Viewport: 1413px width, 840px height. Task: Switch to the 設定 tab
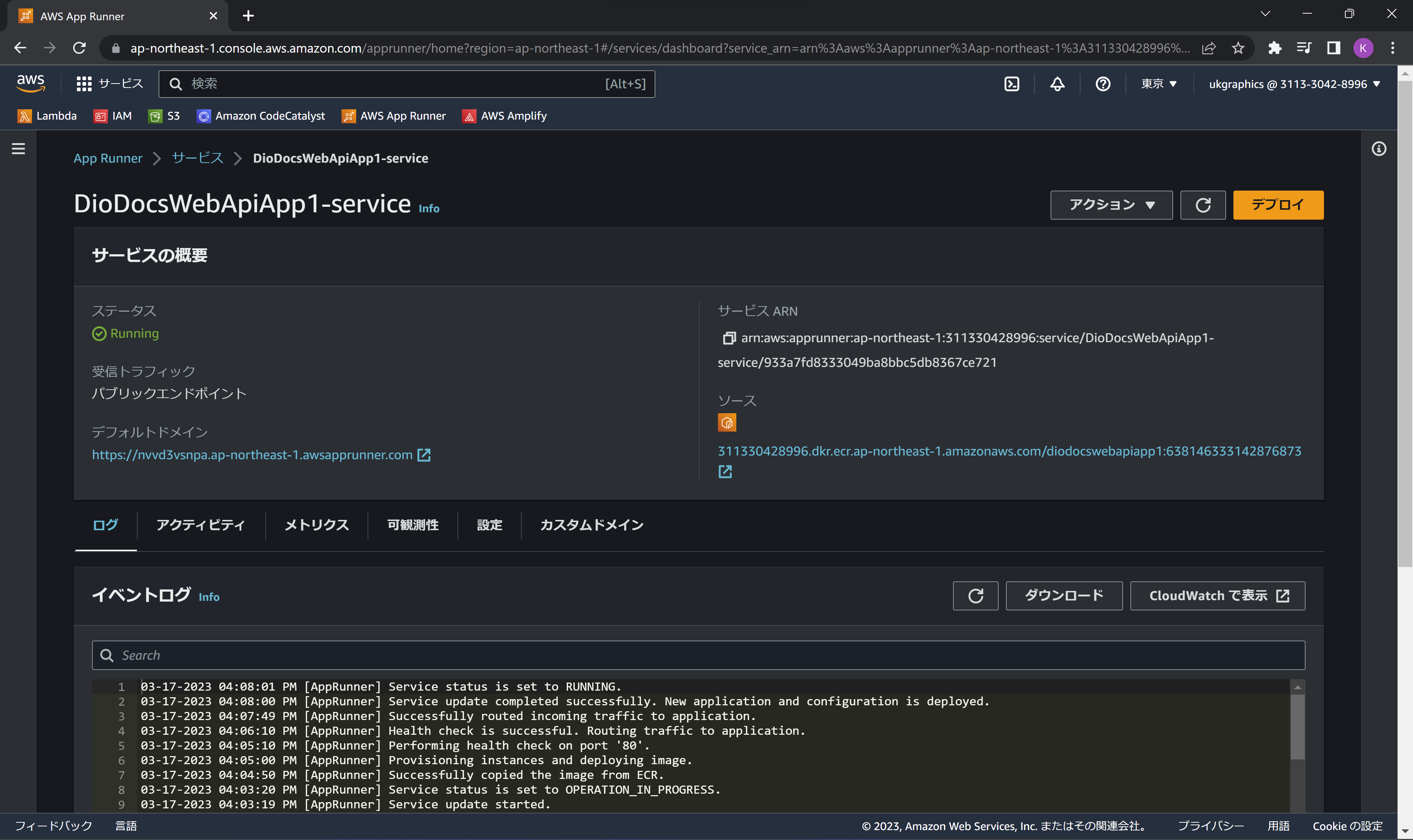point(489,525)
